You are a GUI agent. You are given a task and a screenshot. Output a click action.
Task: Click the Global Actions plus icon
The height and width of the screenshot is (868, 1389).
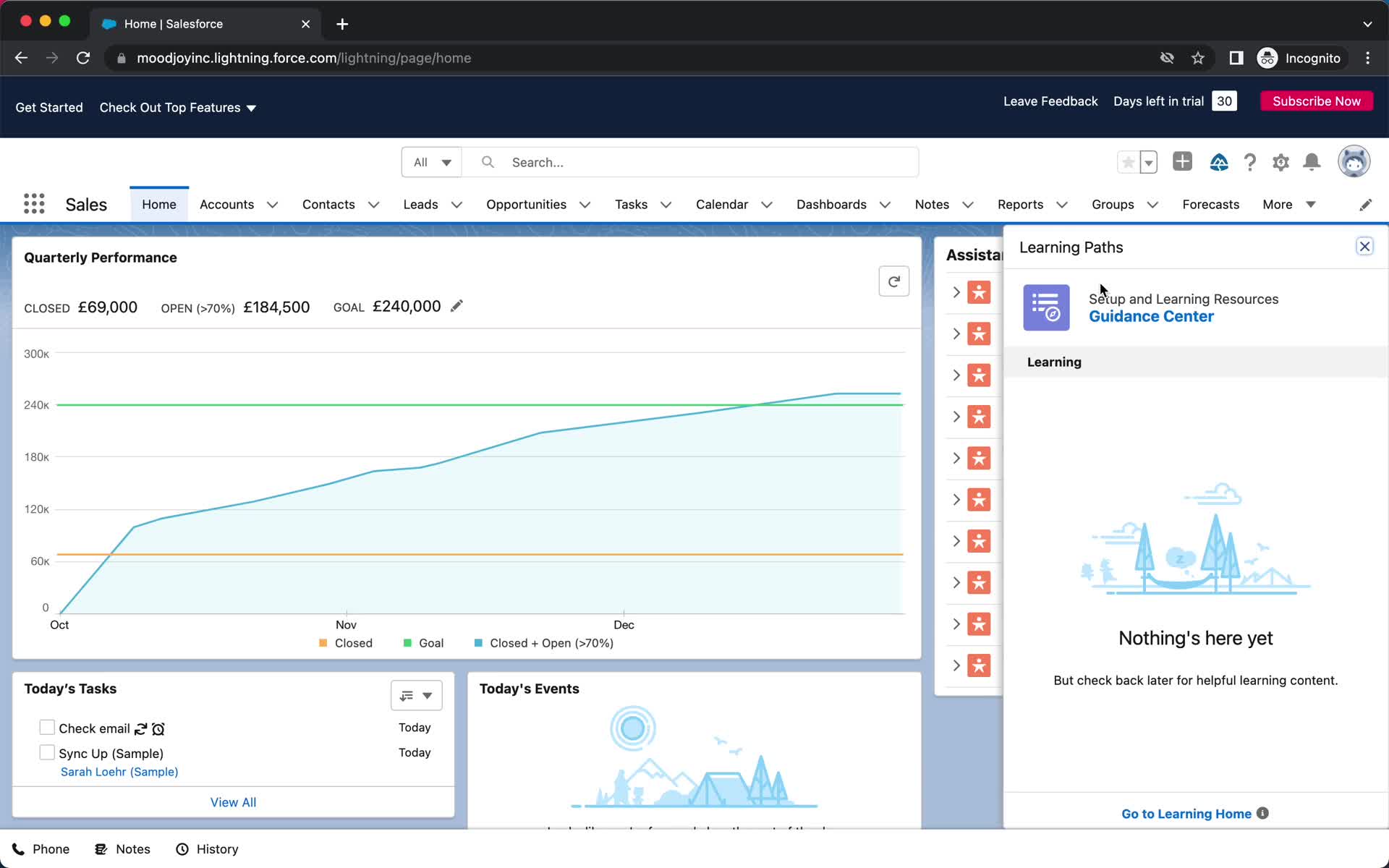click(x=1182, y=161)
